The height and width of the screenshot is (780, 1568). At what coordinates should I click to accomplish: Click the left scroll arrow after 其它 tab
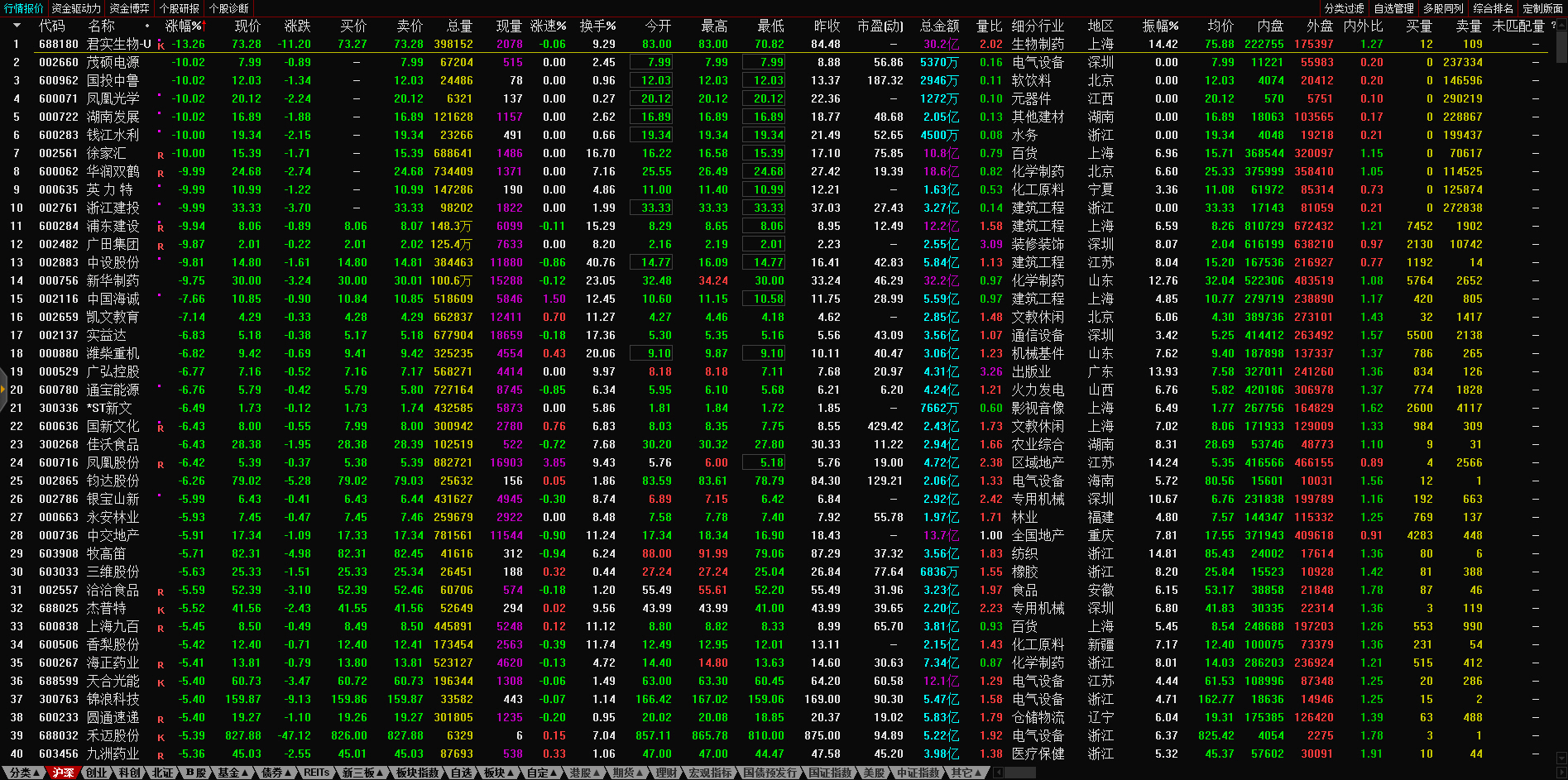point(998,773)
